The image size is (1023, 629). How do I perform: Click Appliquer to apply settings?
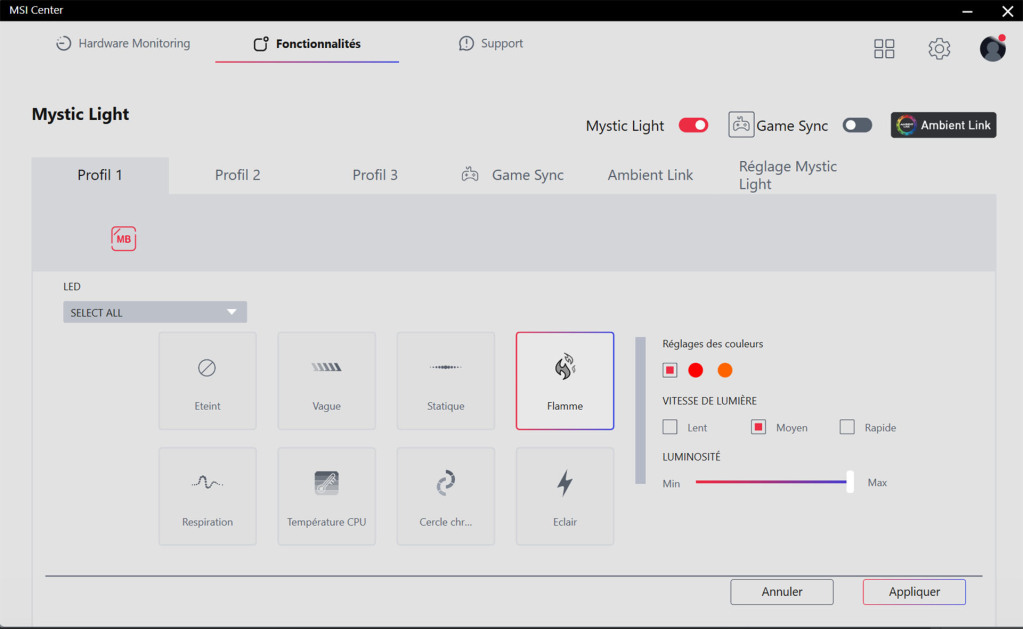pyautogui.click(x=914, y=592)
